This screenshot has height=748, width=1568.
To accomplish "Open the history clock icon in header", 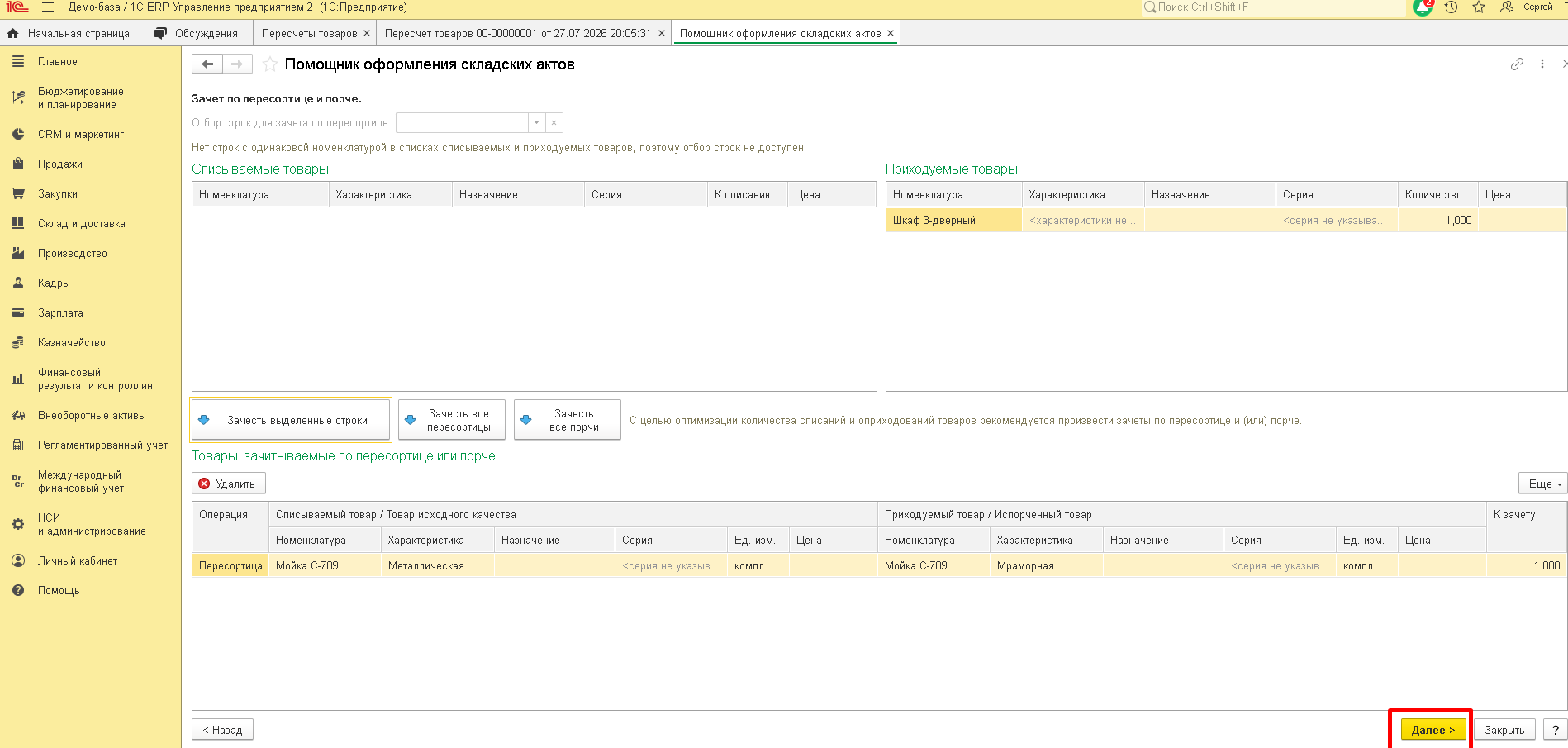I will click(1451, 7).
